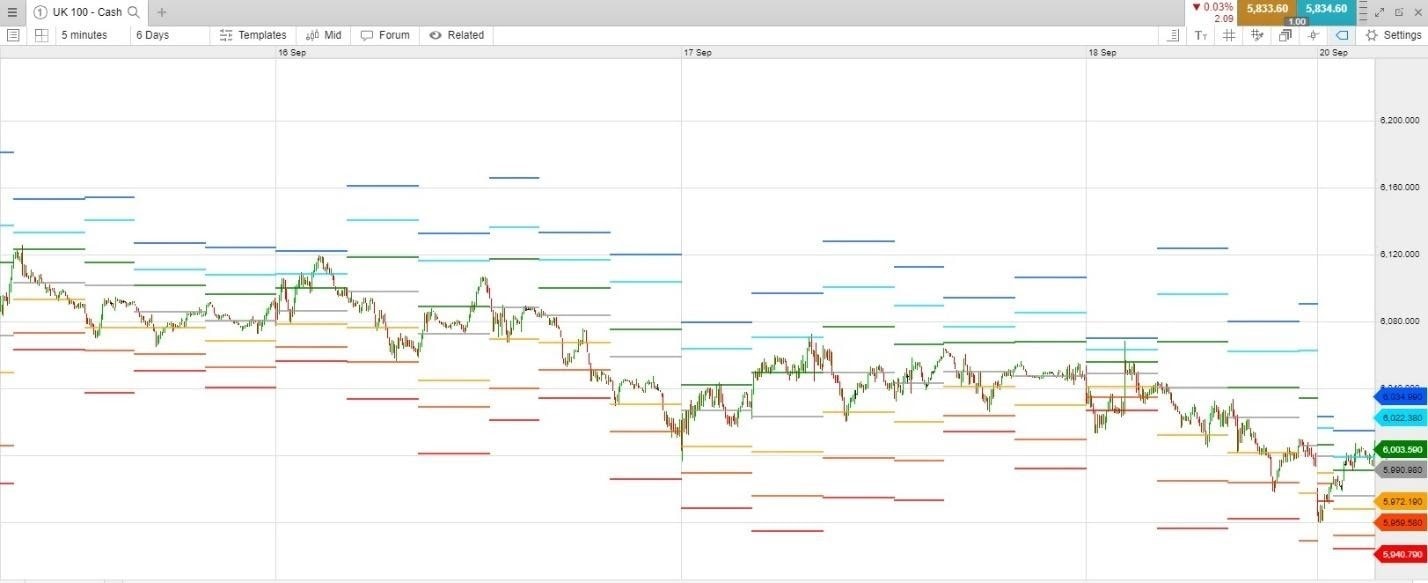Open the hamburger menu icon
This screenshot has height=583, width=1428.
pos(12,12)
